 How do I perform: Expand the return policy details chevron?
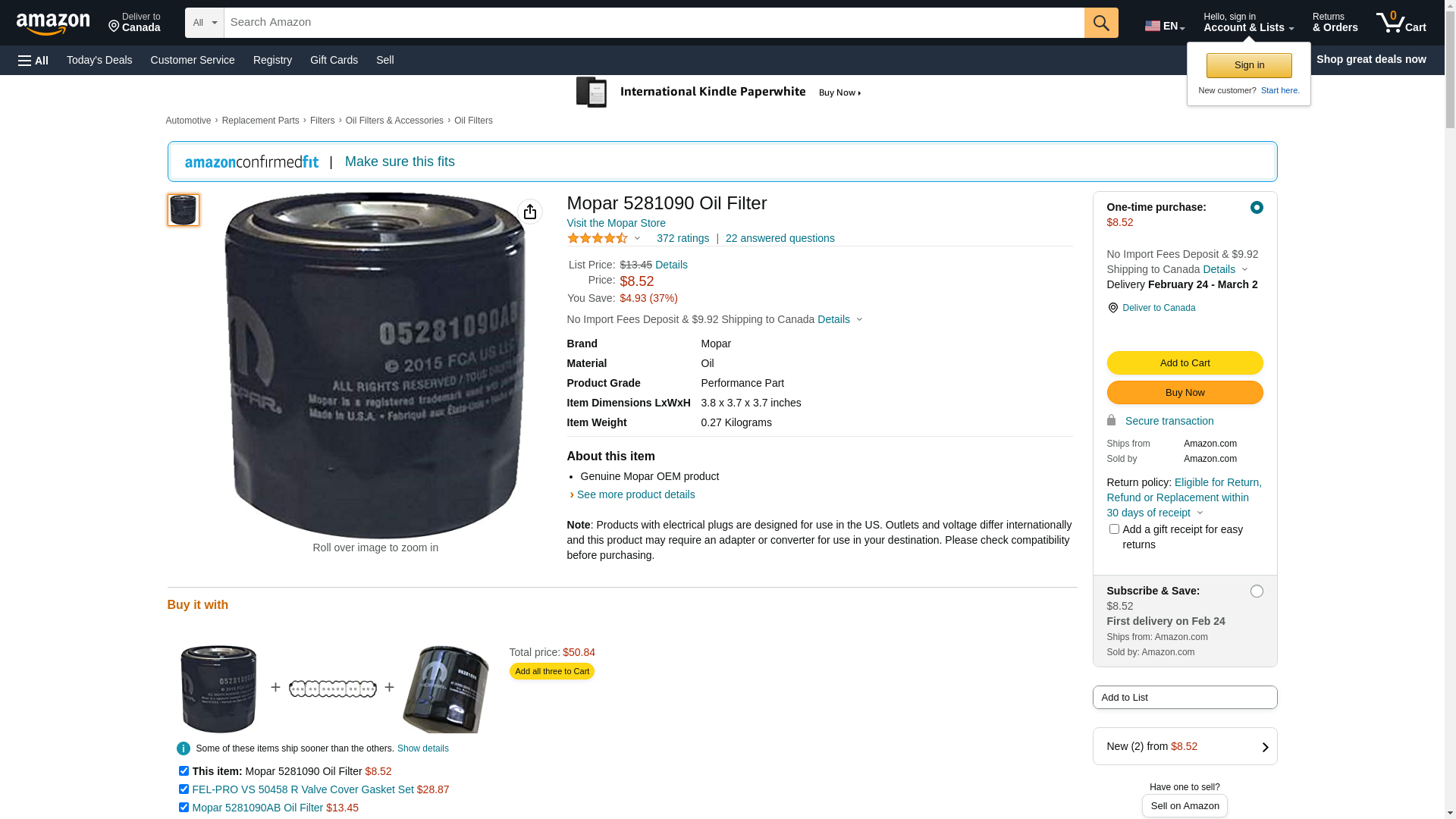click(1200, 513)
